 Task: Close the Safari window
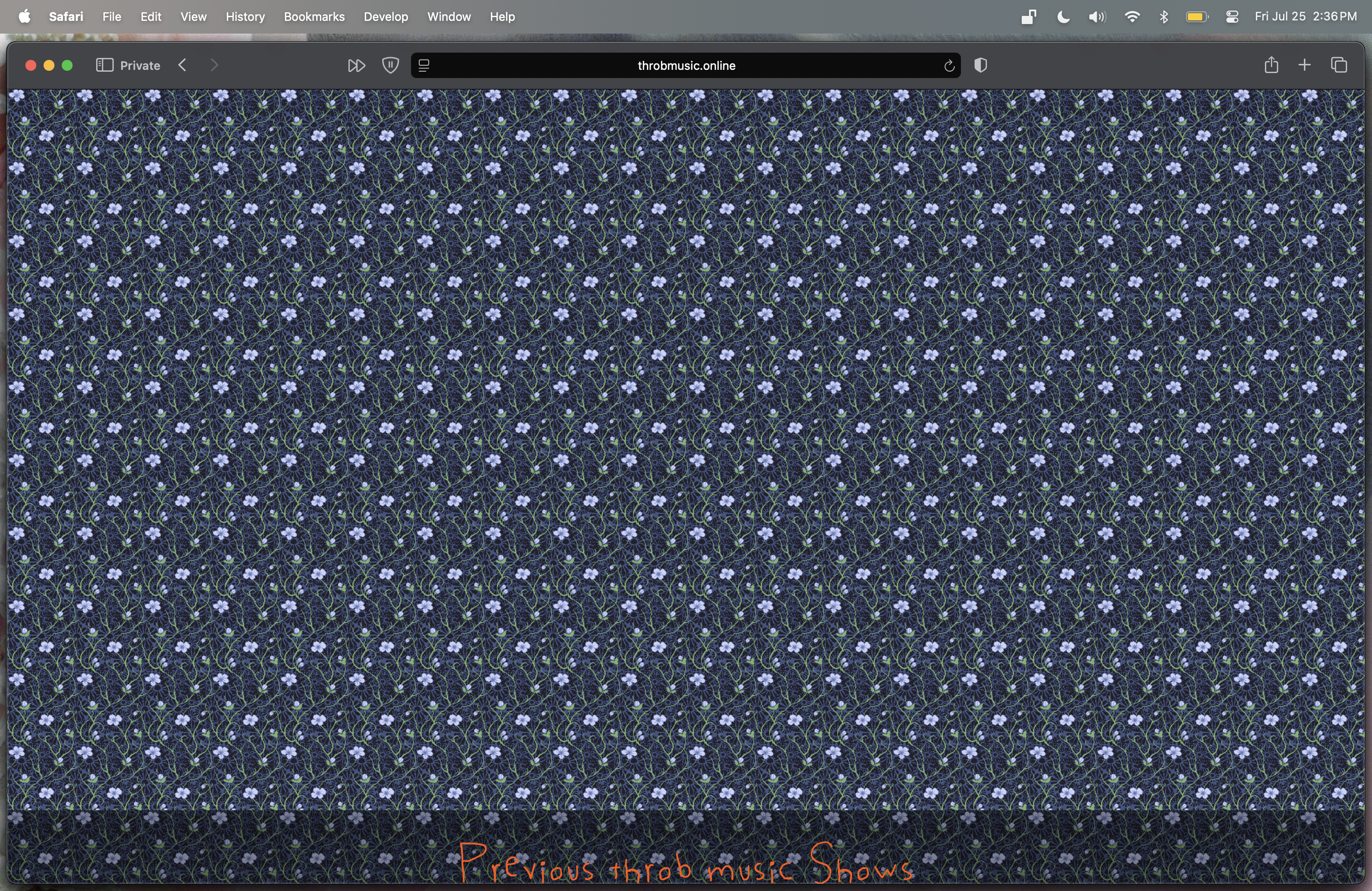[x=31, y=66]
